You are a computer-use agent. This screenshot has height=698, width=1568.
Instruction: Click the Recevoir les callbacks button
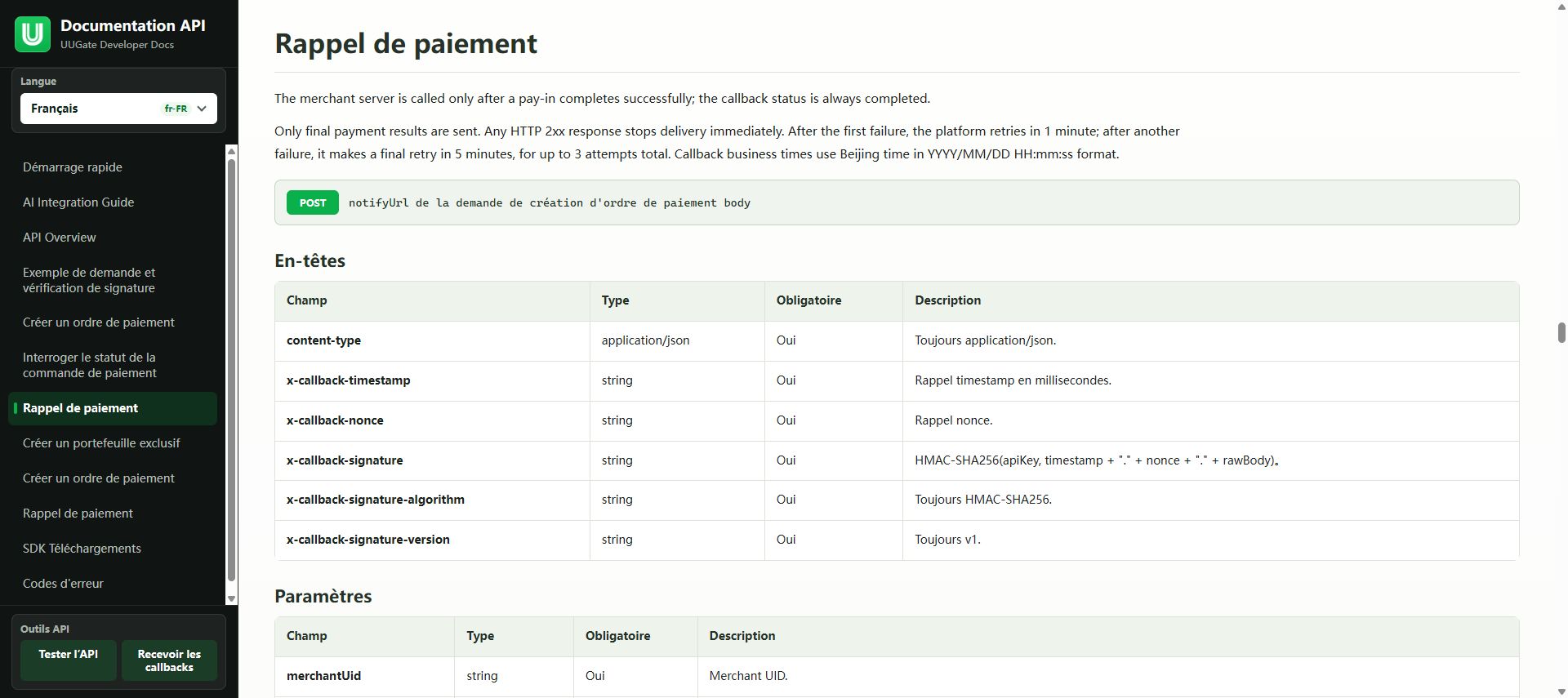169,660
